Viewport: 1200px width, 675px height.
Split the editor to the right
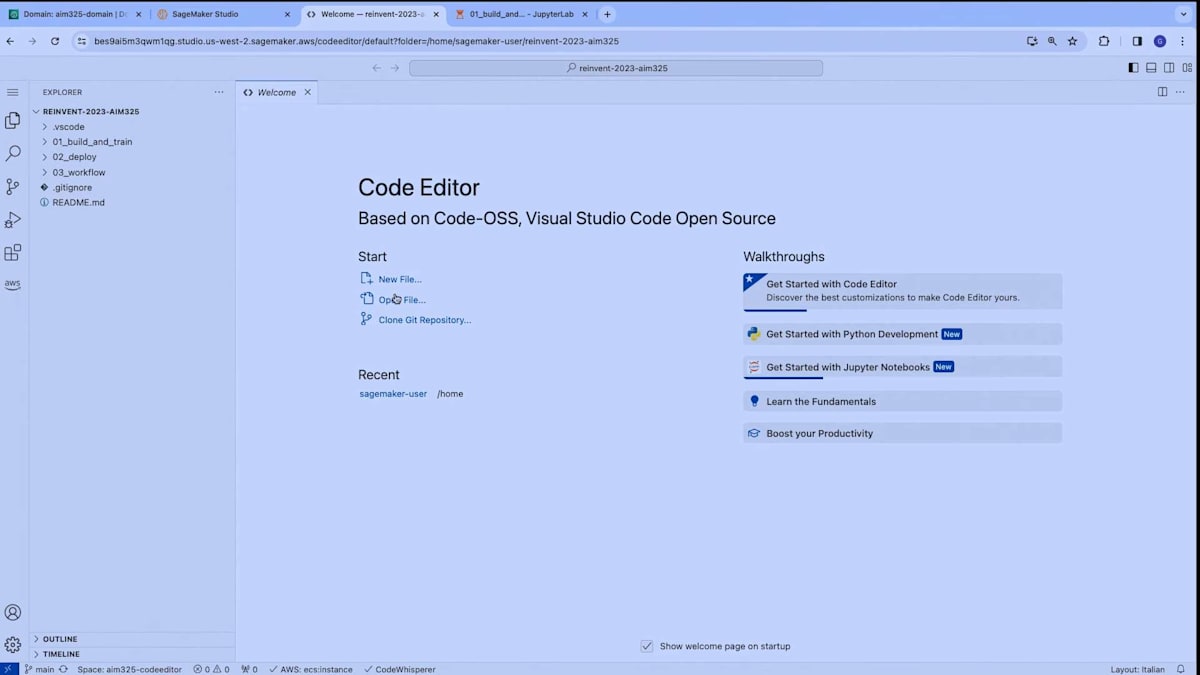point(1162,92)
